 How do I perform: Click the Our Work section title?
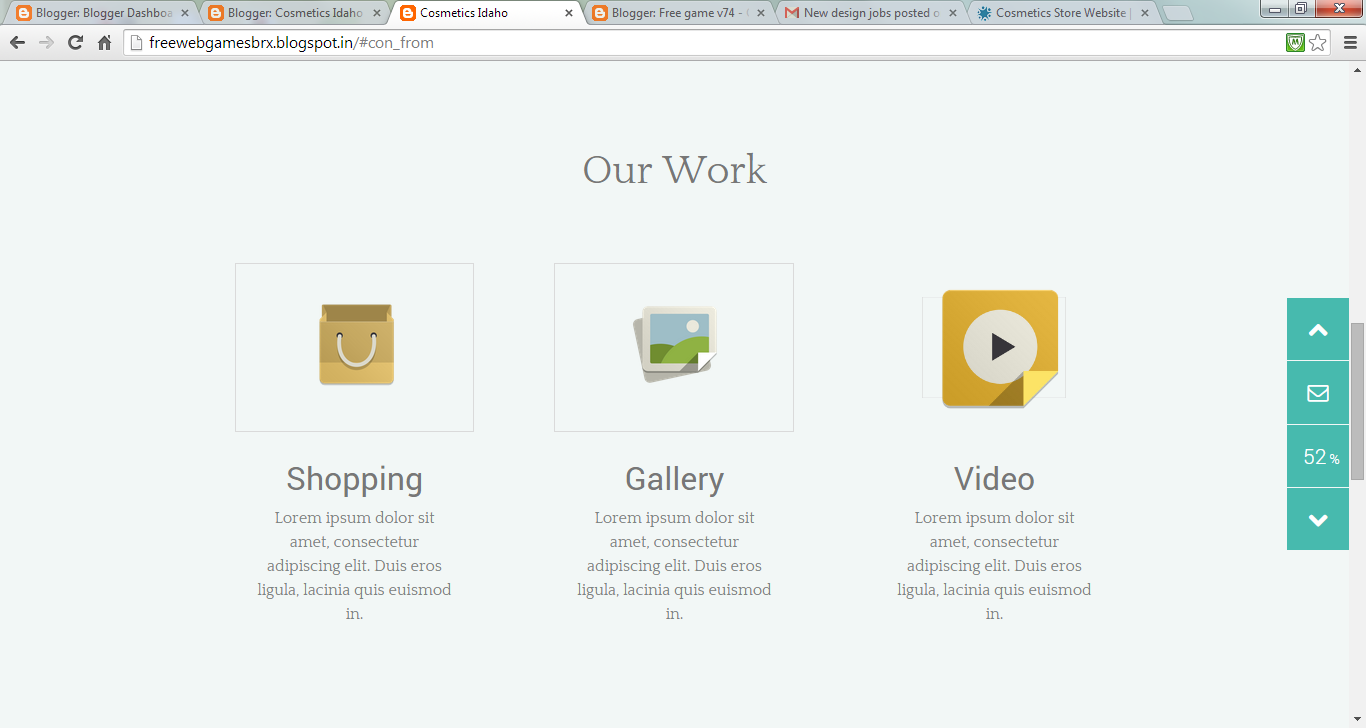coord(674,169)
